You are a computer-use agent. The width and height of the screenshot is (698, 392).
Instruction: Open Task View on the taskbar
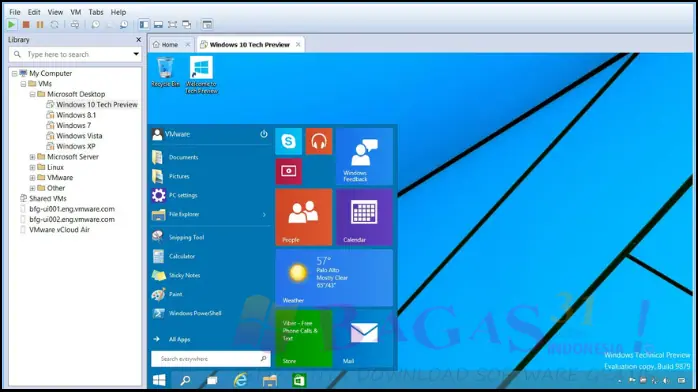pyautogui.click(x=212, y=380)
